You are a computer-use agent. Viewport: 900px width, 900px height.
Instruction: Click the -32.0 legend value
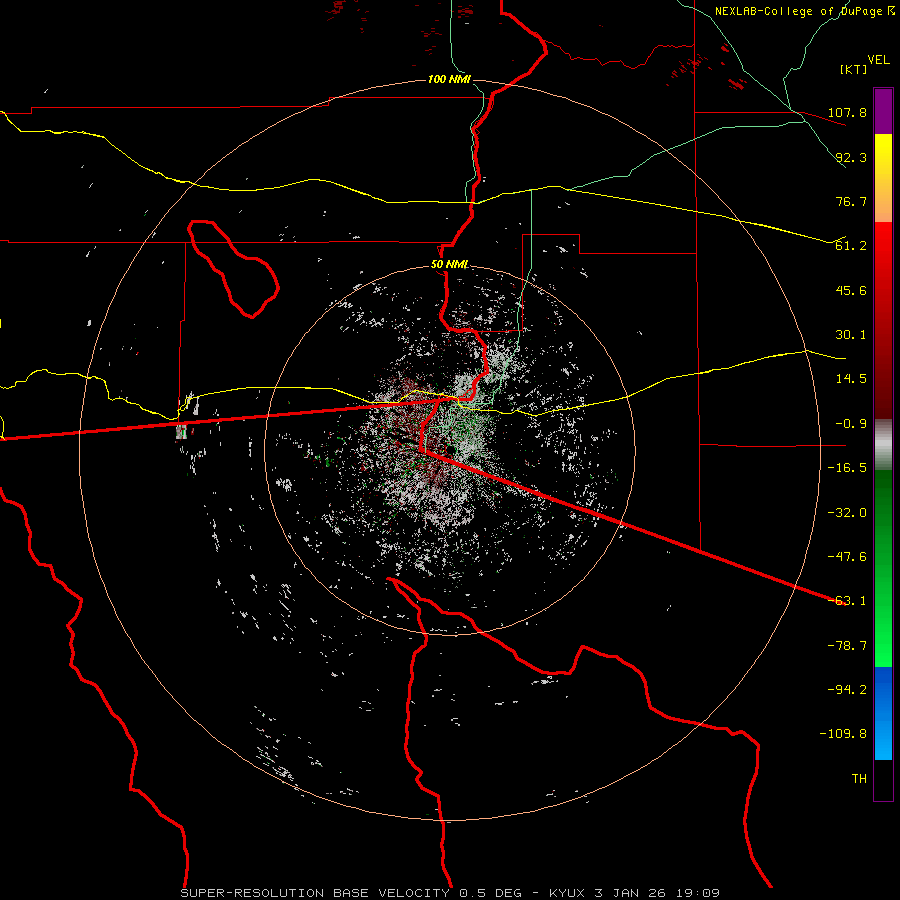847,513
